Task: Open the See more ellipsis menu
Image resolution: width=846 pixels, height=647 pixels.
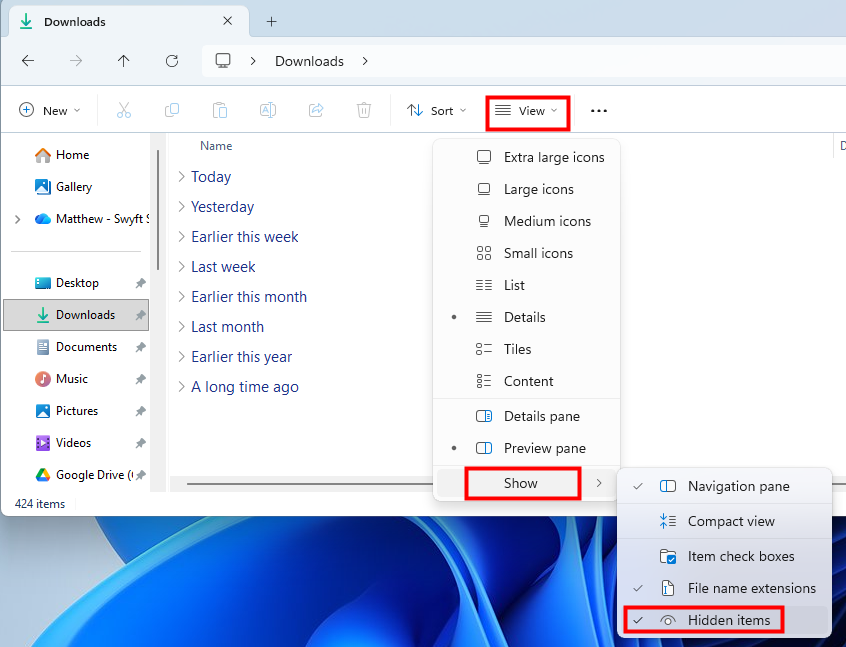Action: tap(598, 111)
